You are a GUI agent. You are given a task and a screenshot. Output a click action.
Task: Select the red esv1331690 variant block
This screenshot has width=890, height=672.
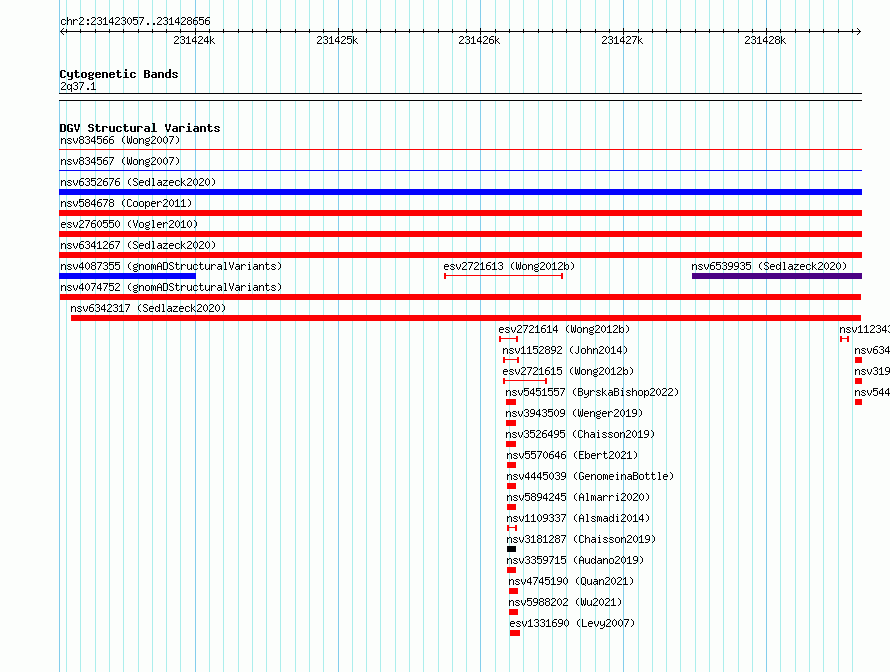(515, 633)
